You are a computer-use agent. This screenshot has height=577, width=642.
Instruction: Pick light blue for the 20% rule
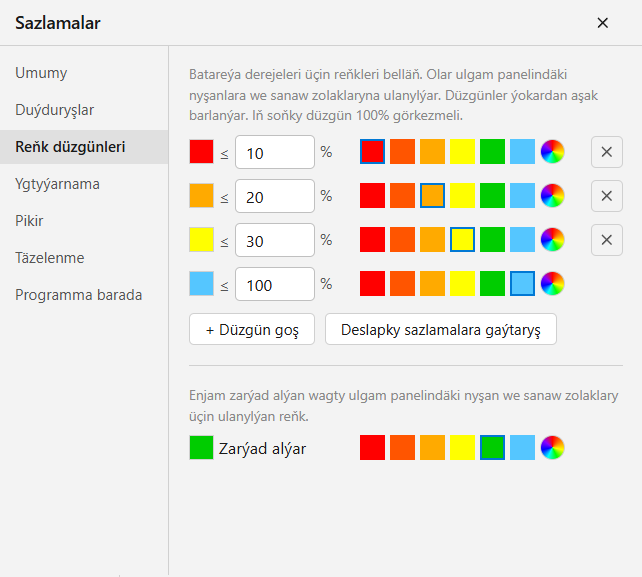click(522, 195)
